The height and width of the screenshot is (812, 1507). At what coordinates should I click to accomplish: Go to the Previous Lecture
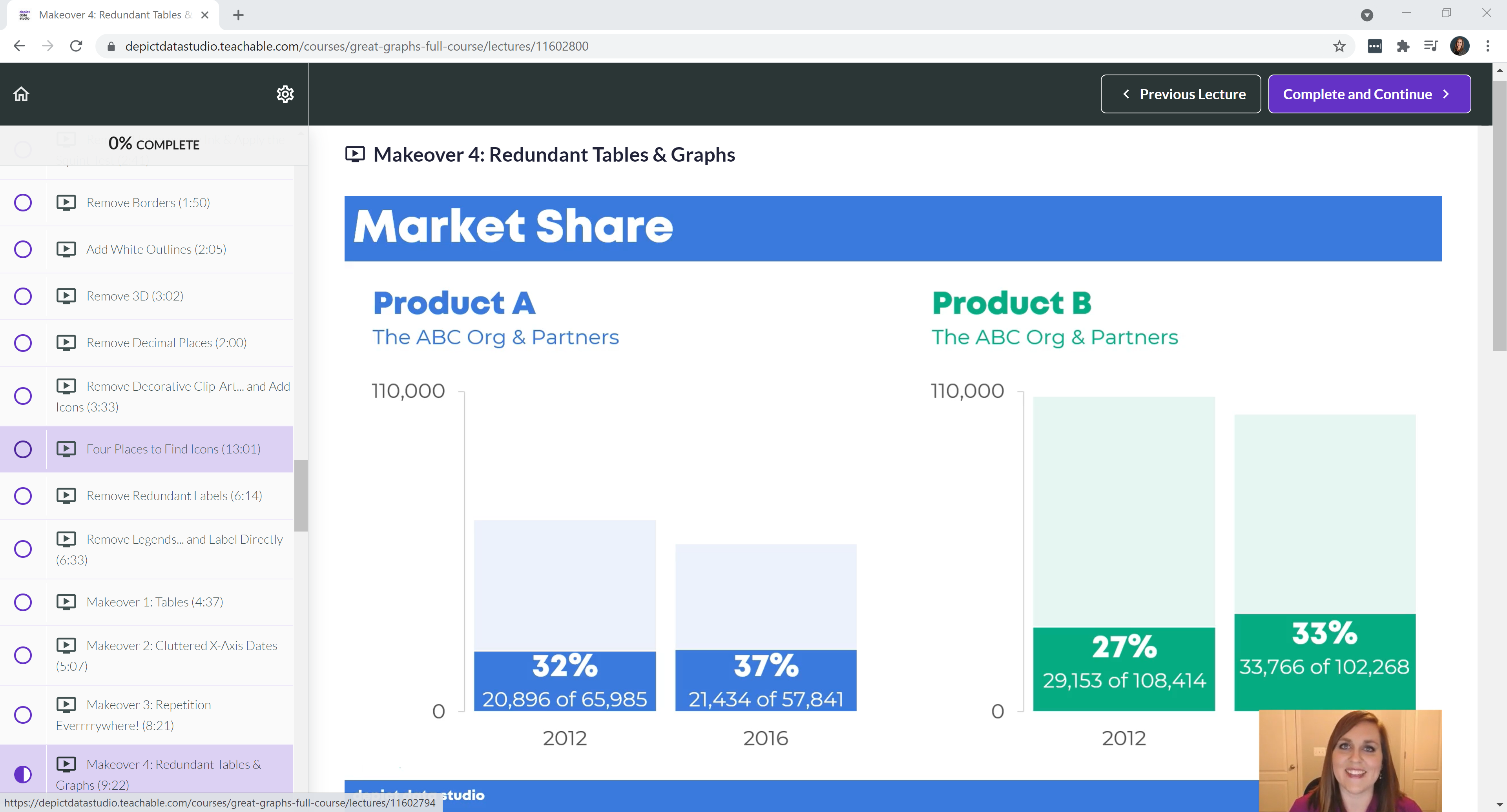click(x=1180, y=94)
